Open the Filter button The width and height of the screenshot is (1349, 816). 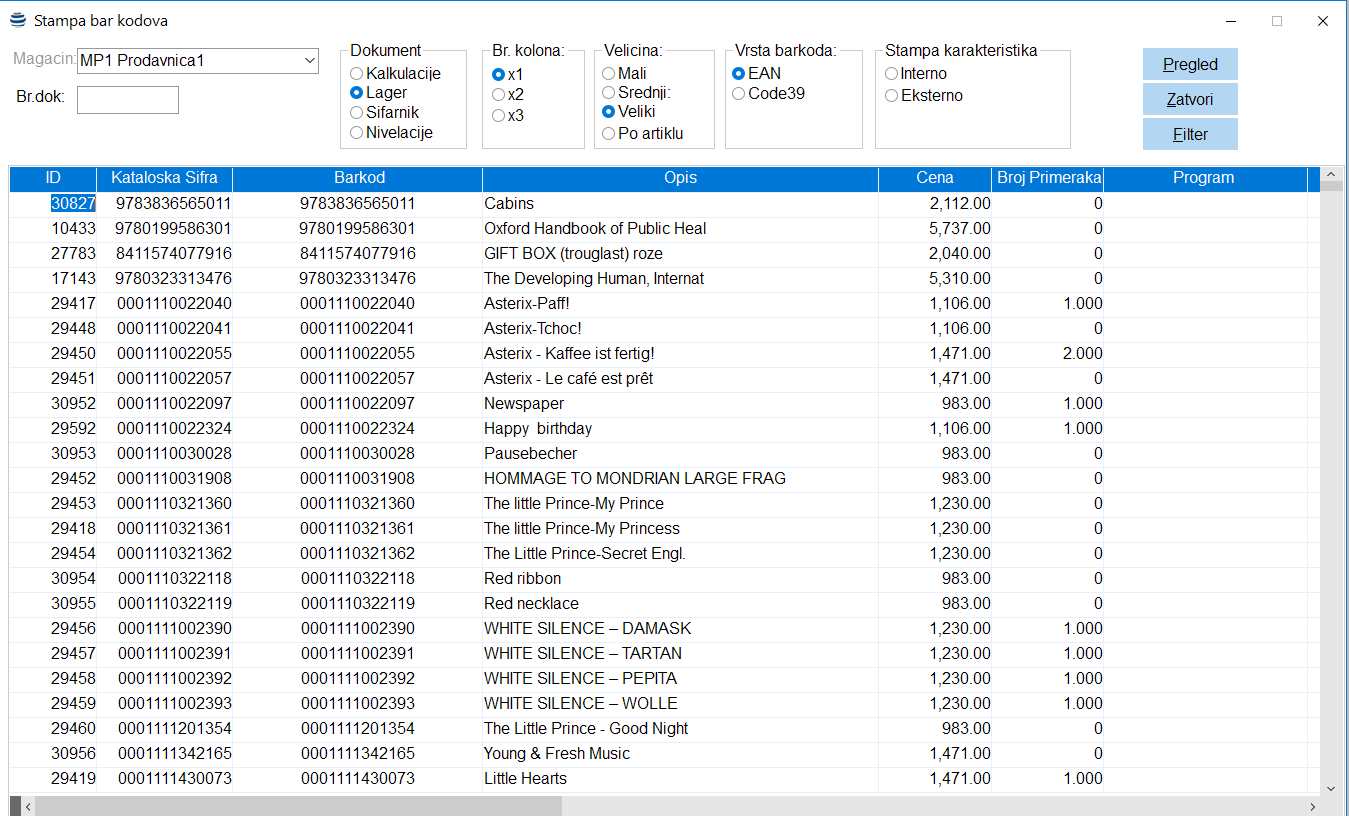1190,135
